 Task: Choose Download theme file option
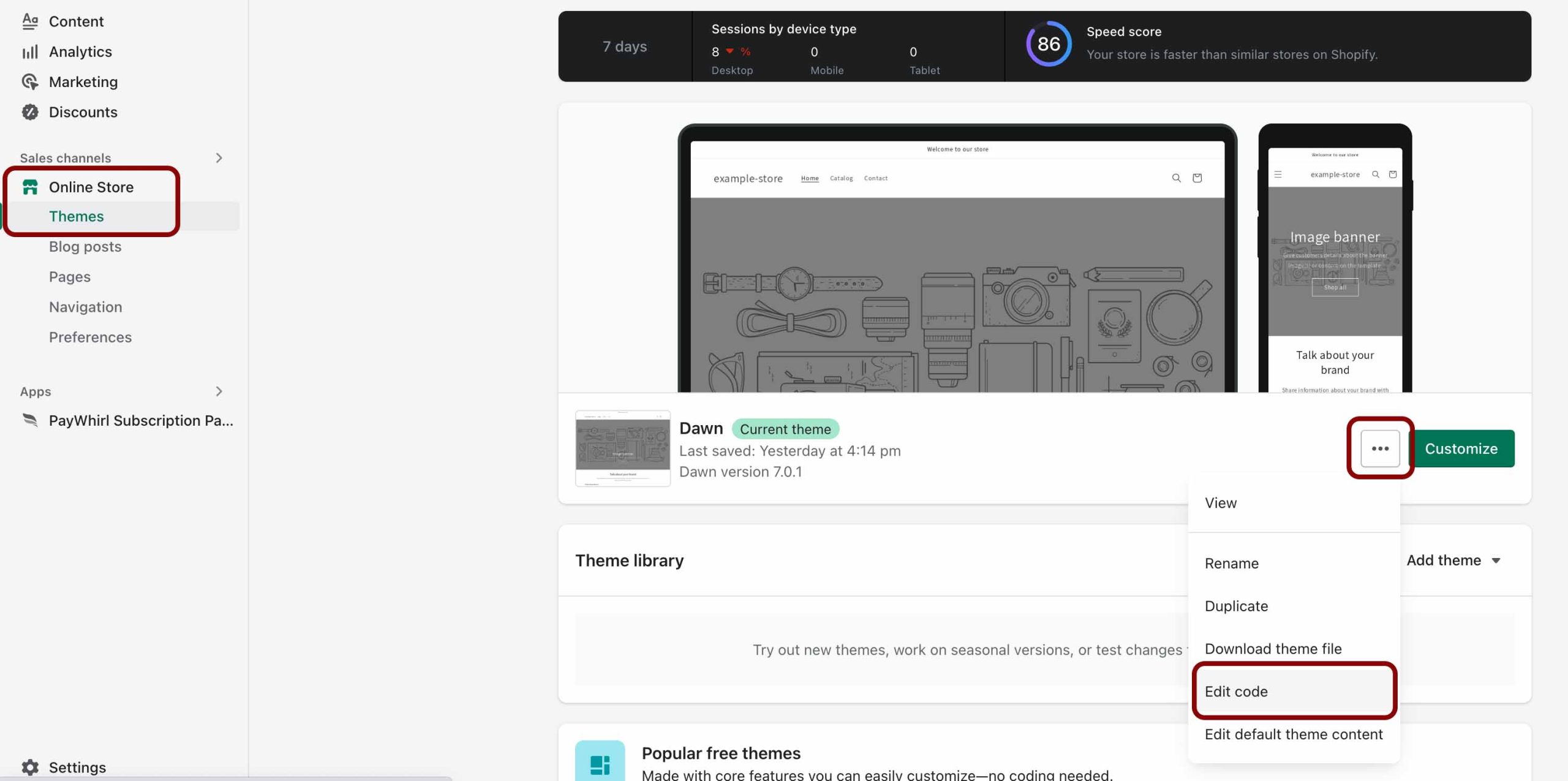[1273, 649]
